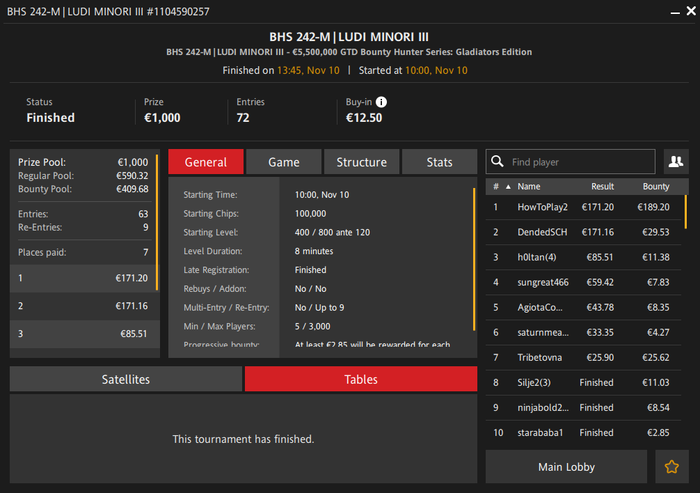Focus the Find player search field
700x493 pixels.
tap(570, 161)
